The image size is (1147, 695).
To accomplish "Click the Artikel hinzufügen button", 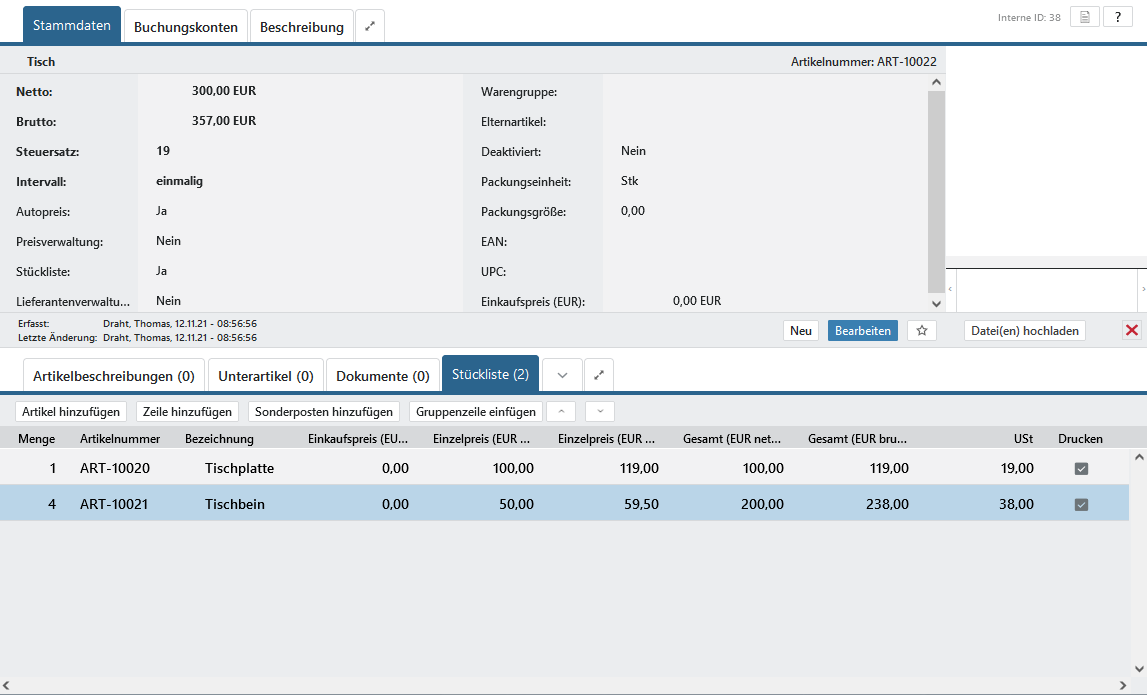I will pos(72,411).
